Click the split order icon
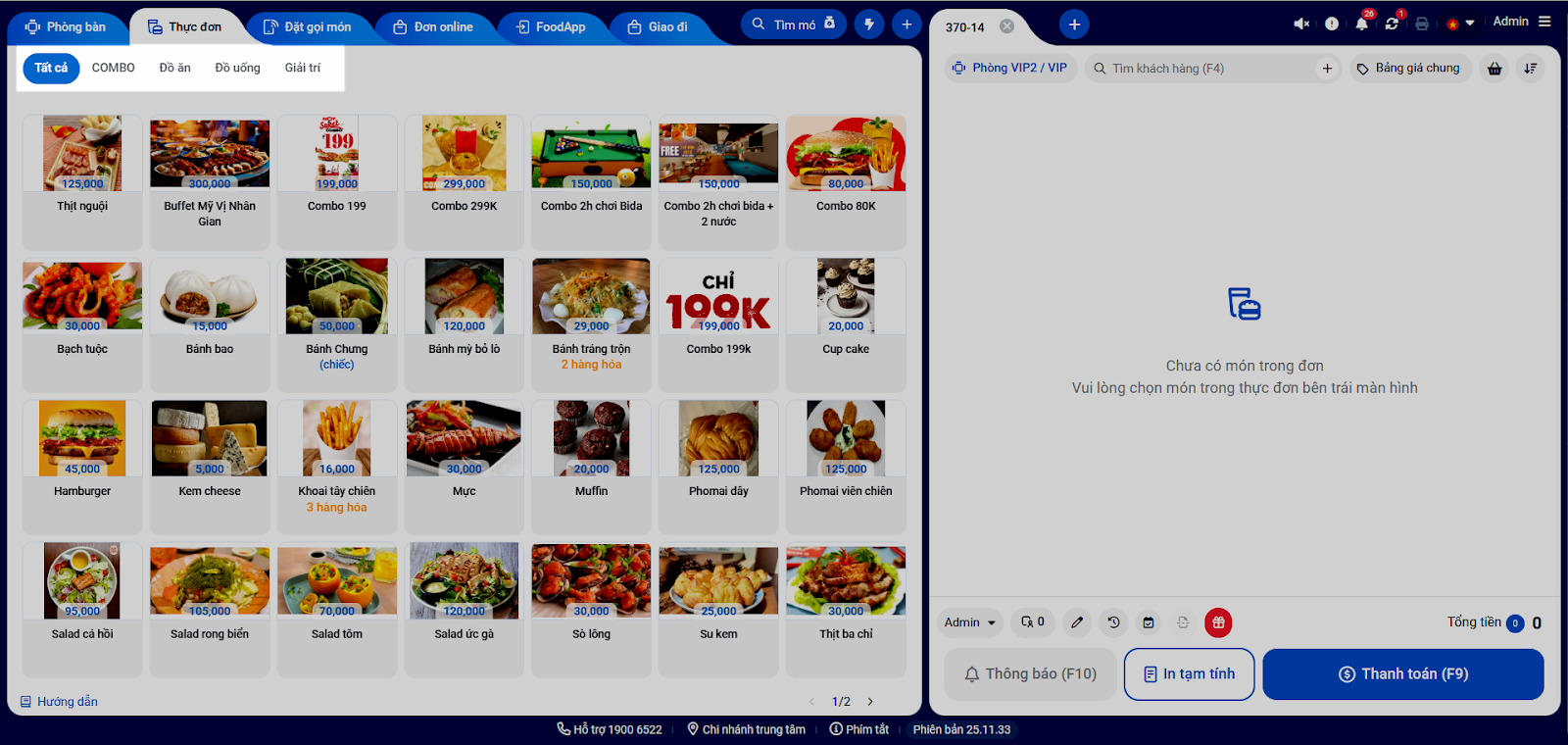1568x745 pixels. tap(1183, 622)
